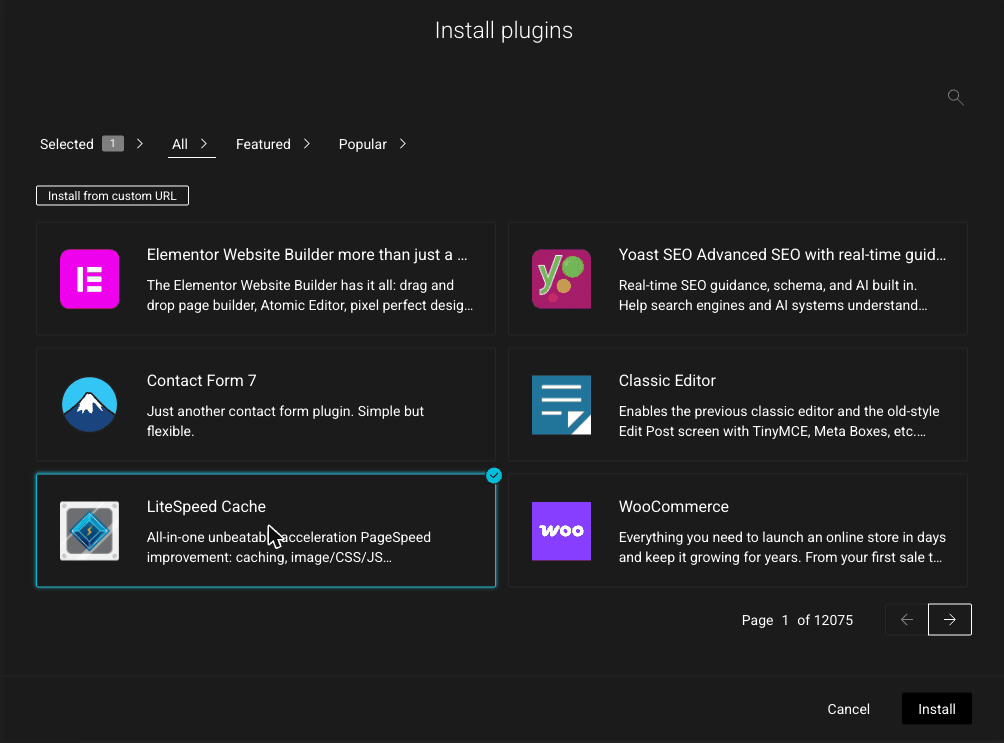Click LiteSpeed 'All-in-one unbeatable acceleration' description

pos(289,547)
